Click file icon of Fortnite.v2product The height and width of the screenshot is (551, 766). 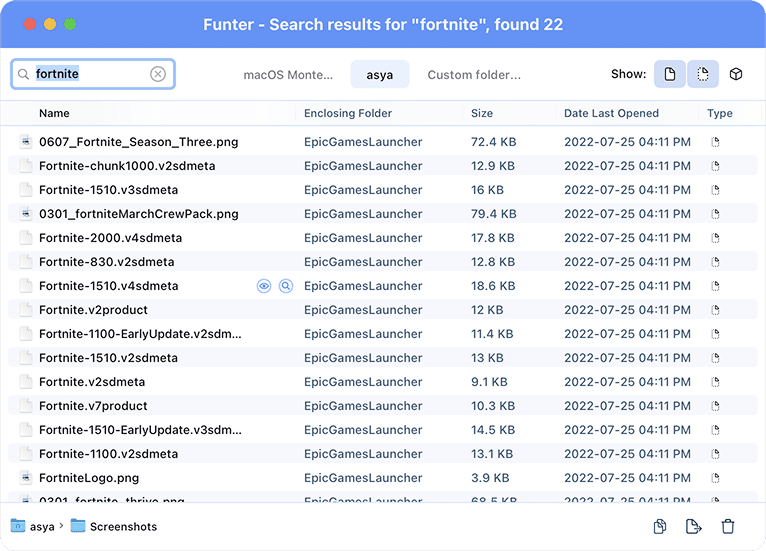pyautogui.click(x=26, y=310)
